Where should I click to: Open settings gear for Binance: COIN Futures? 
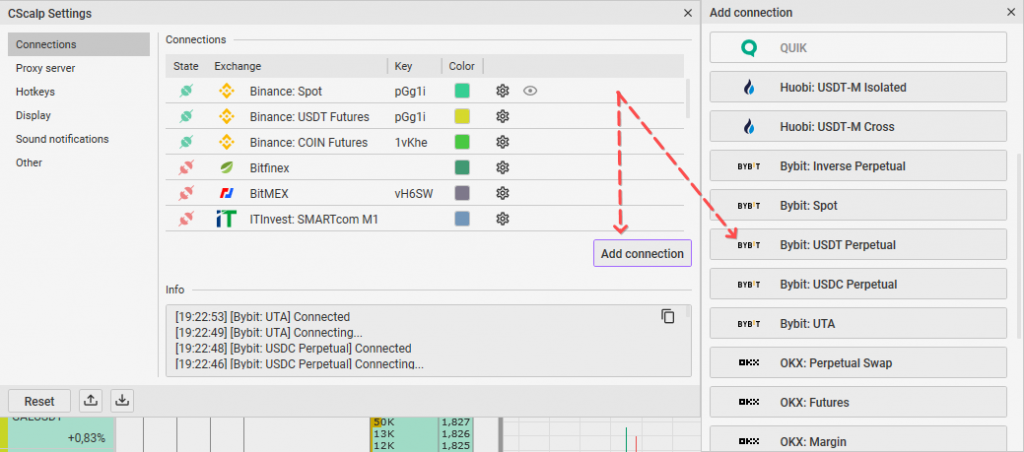(x=502, y=142)
